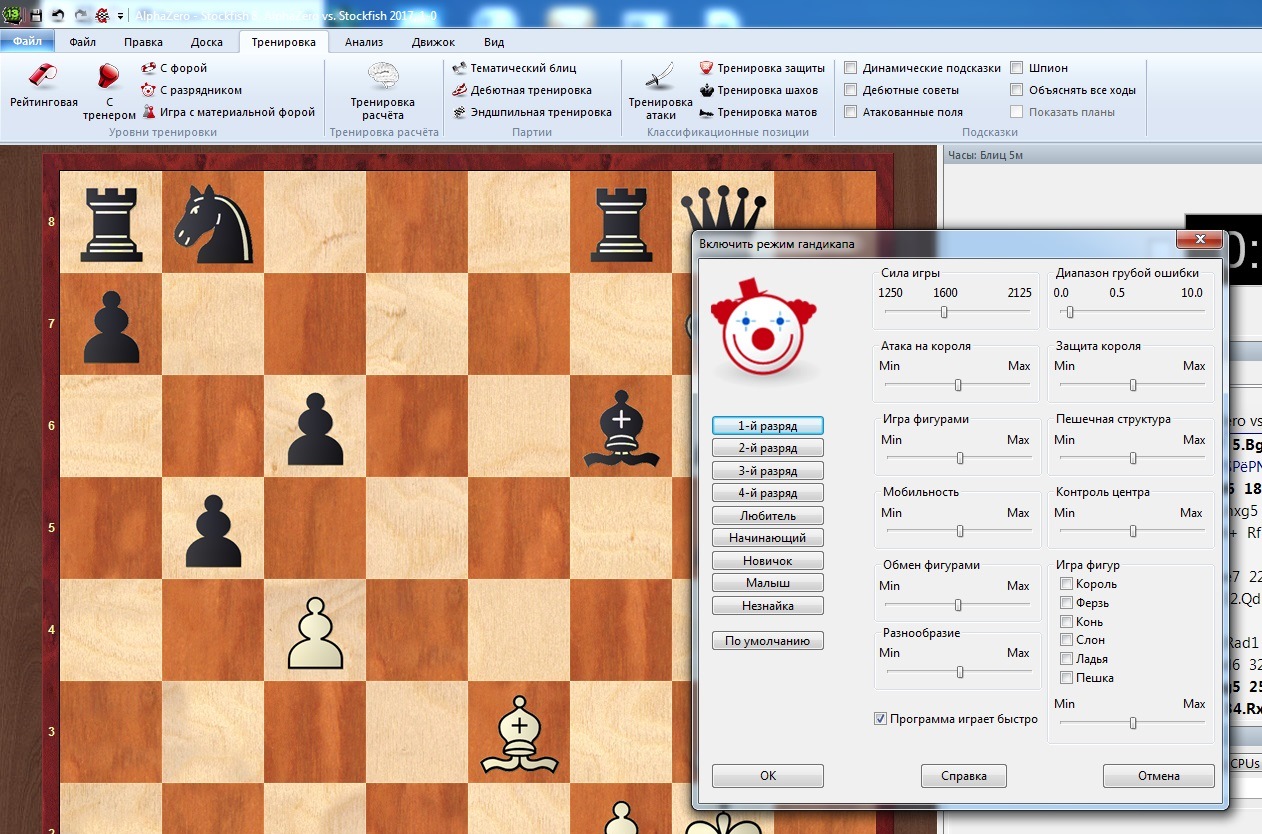Click the Redo arrow icon in title bar
The image size is (1262, 834).
[x=80, y=16]
